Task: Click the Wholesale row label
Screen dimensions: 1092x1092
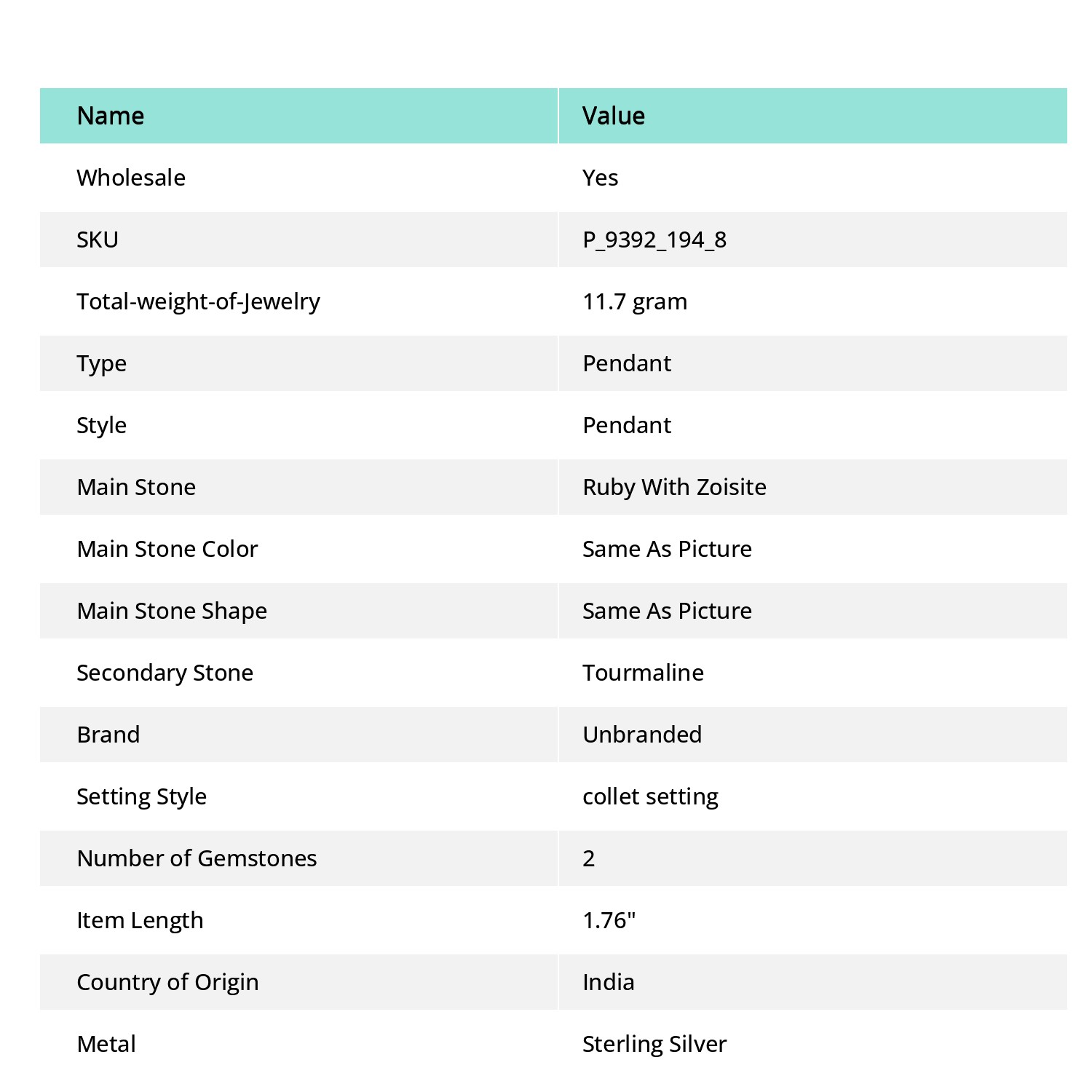Action: click(131, 178)
